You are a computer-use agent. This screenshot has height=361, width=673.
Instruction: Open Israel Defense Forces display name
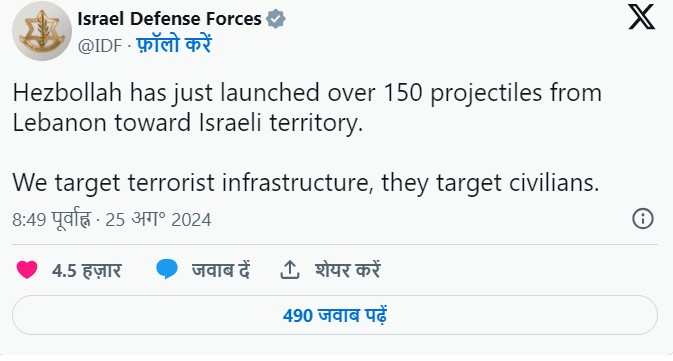169,19
